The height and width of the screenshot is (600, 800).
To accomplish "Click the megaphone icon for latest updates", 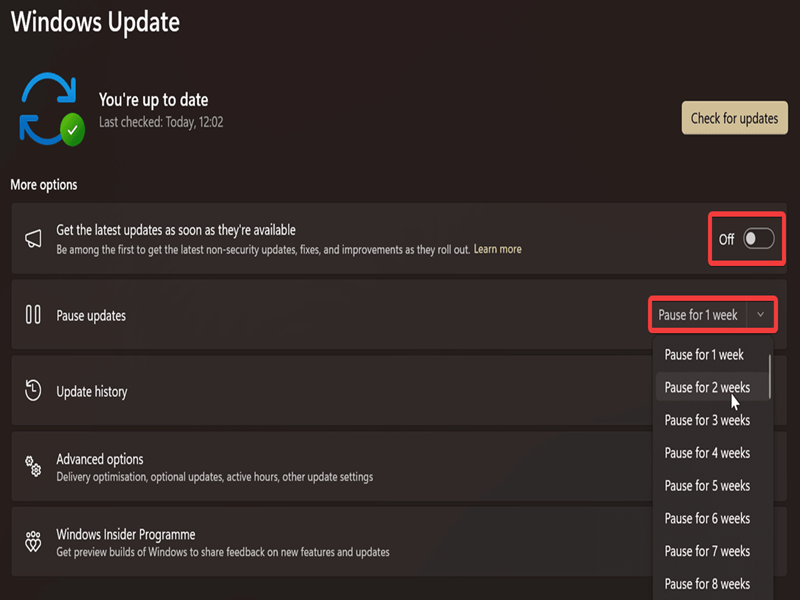I will 33,238.
